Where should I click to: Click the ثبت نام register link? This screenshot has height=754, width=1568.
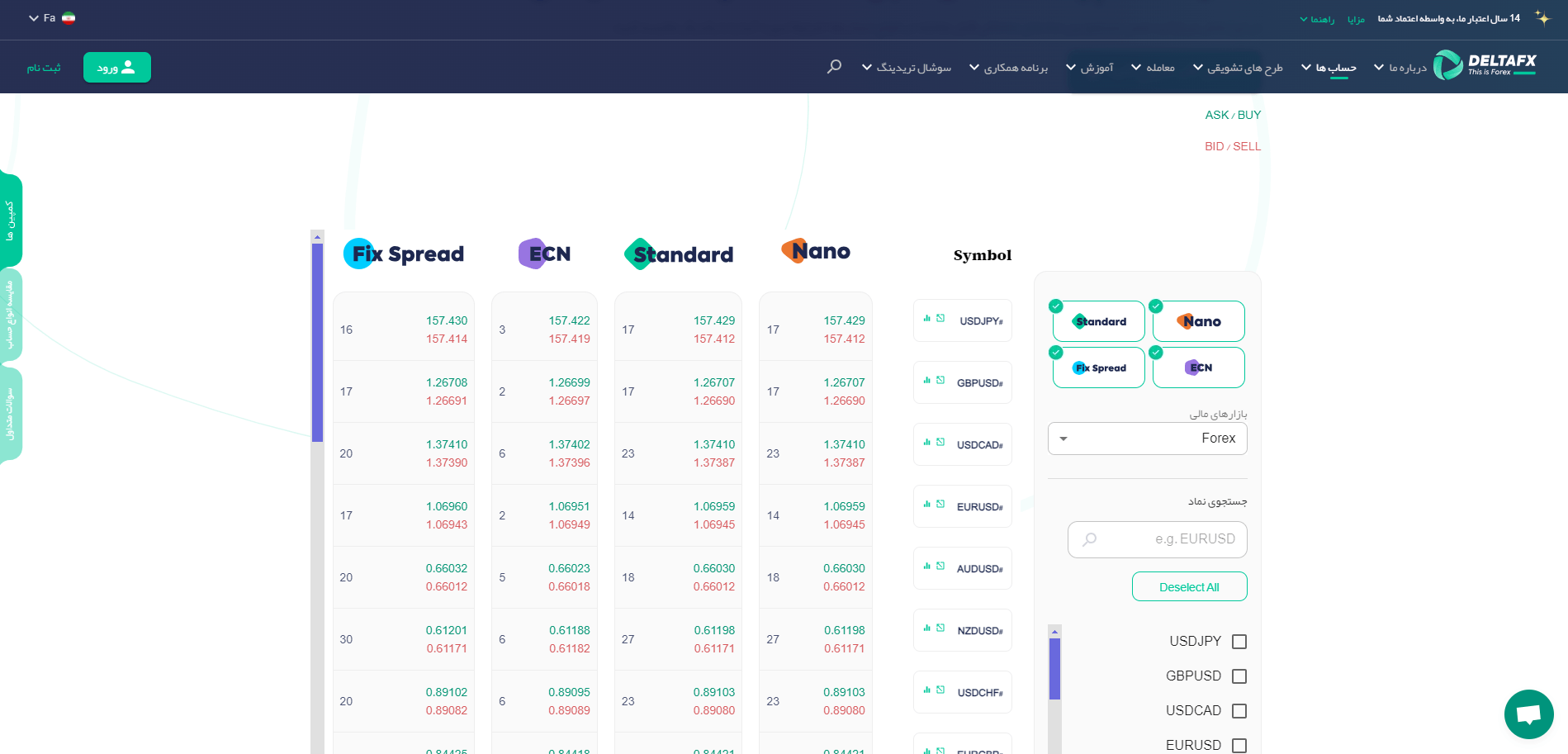[x=44, y=68]
